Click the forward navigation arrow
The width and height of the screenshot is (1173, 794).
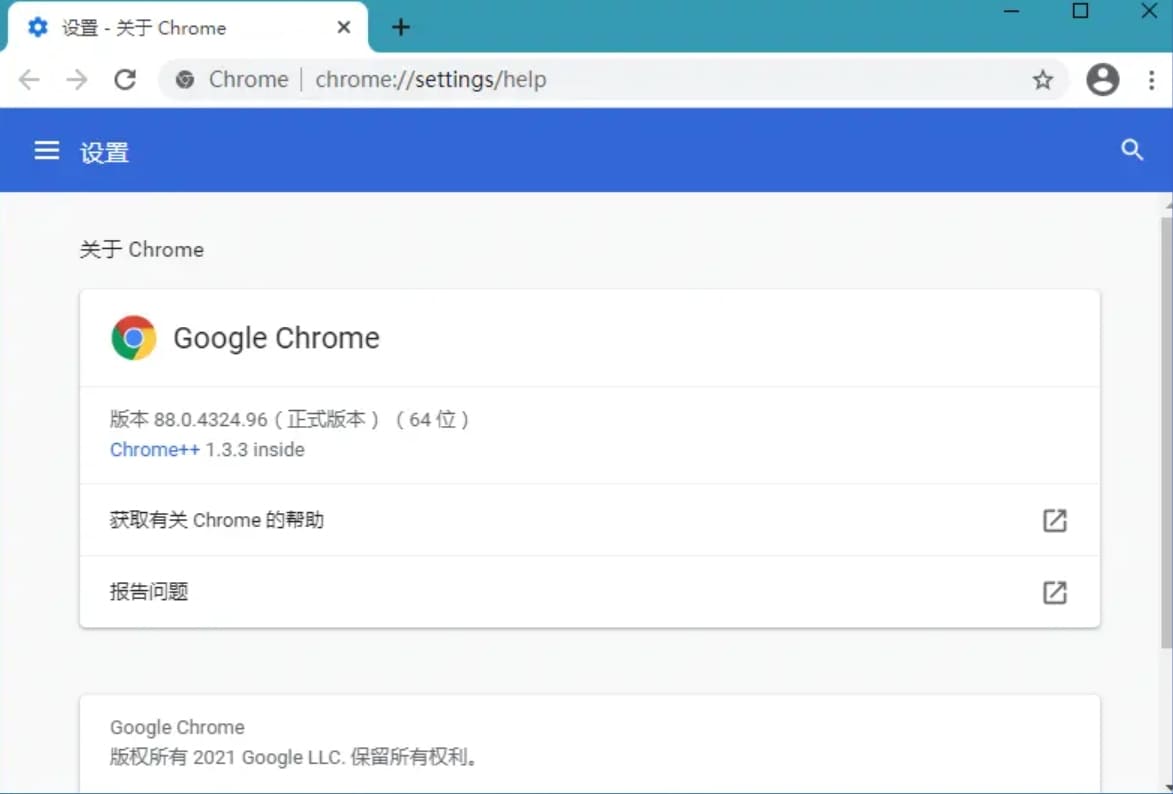(76, 79)
